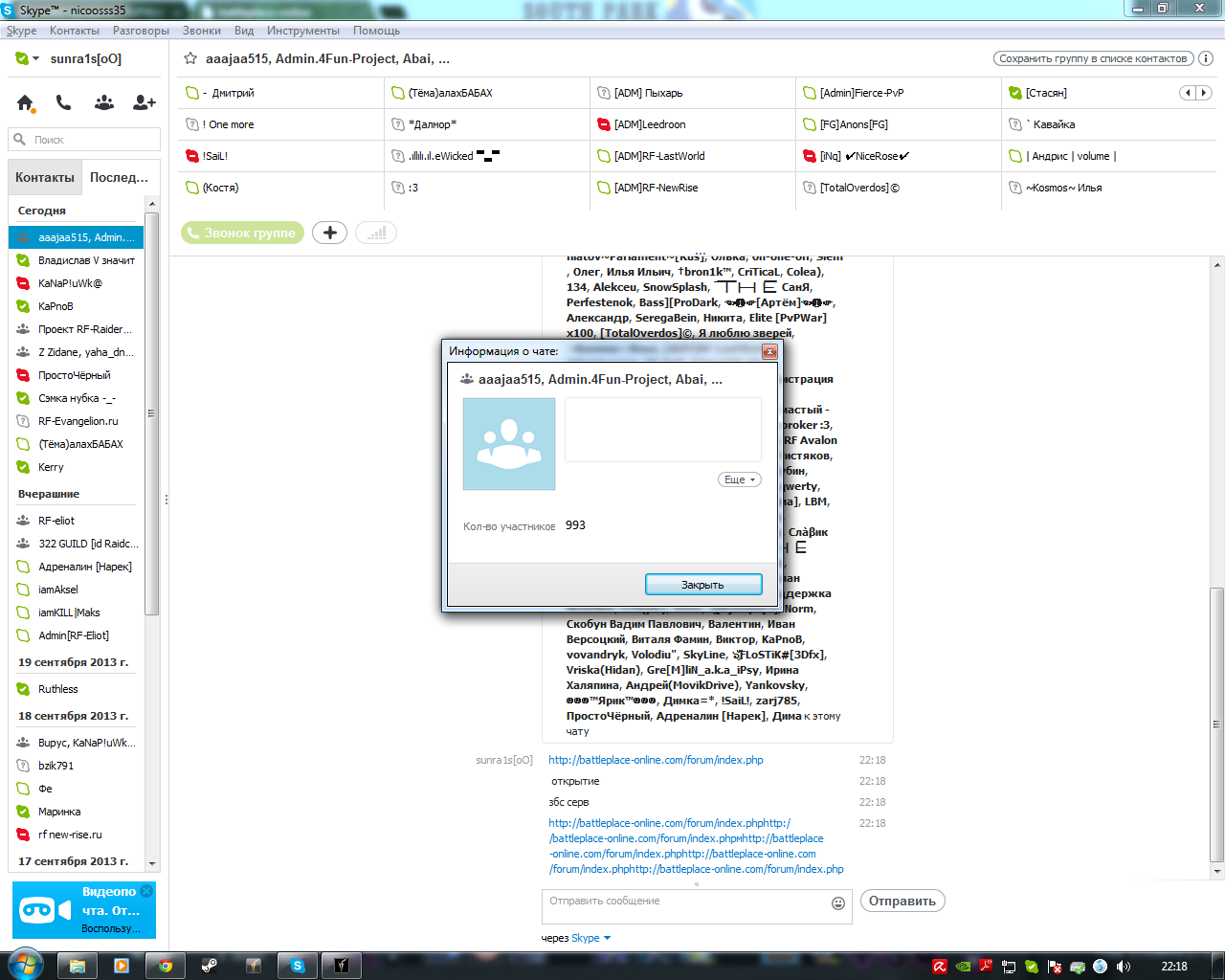Open the Skype Home icon
The image size is (1225, 980).
coord(25,102)
